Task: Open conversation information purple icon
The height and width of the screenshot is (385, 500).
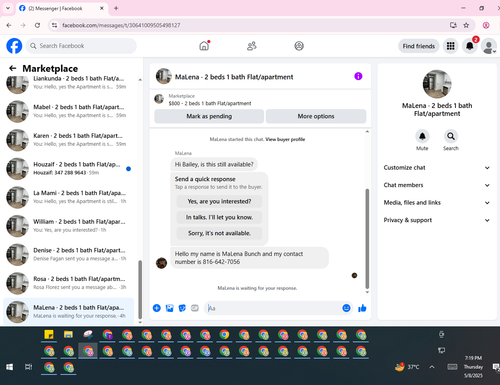Action: [358, 76]
